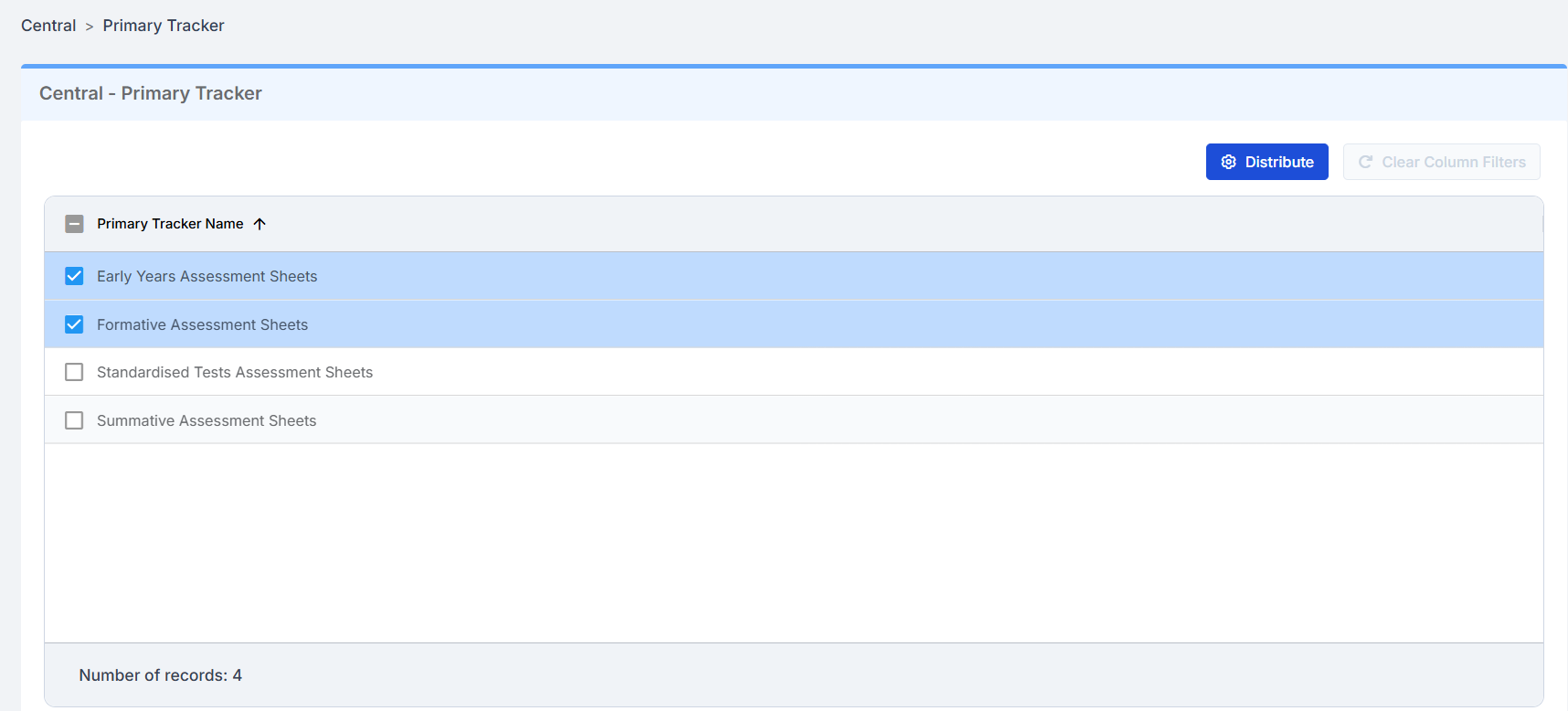Click the blue highlight bar above the page title

(786, 65)
